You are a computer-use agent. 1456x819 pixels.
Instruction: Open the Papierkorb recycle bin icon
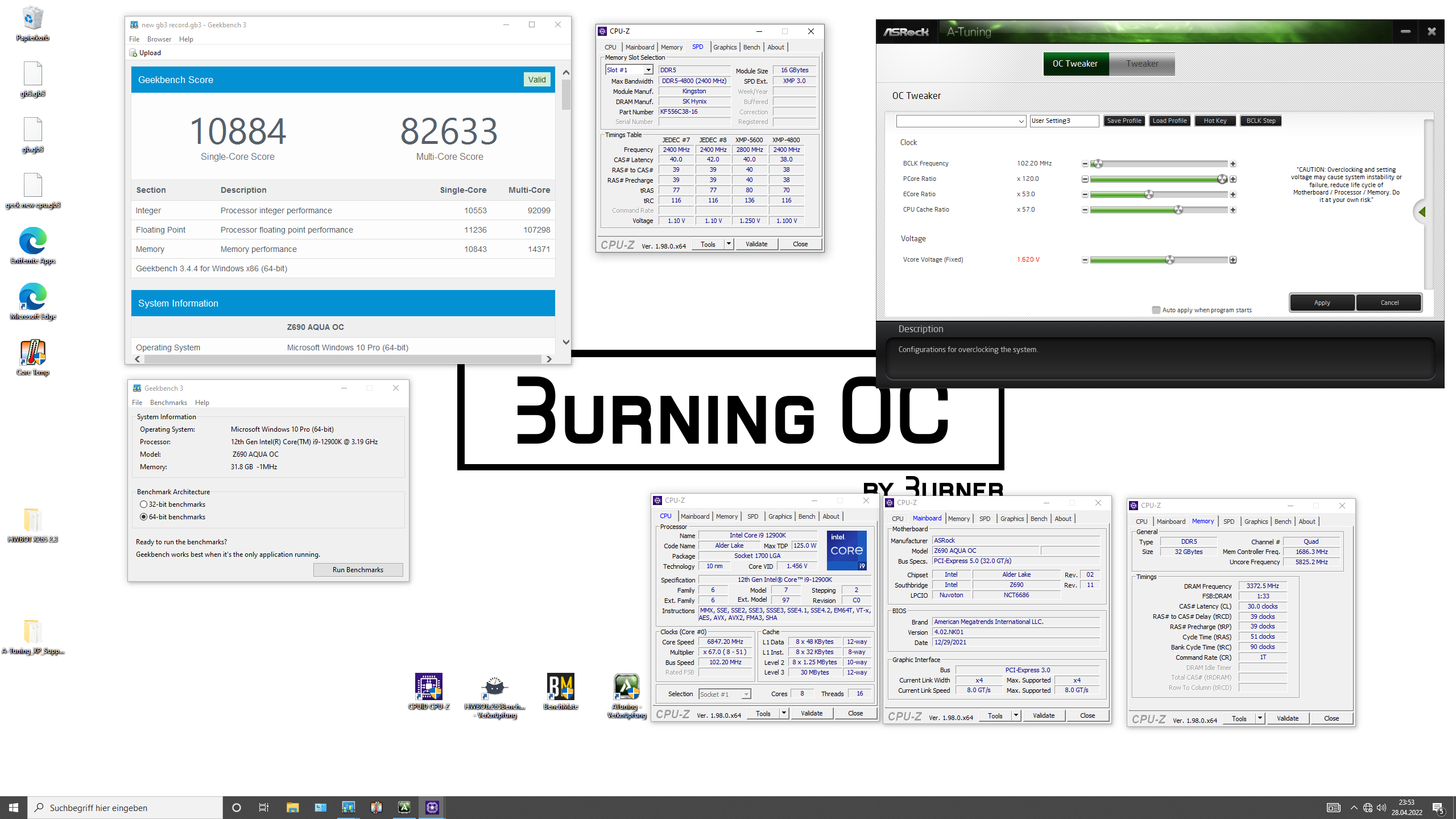pyautogui.click(x=32, y=23)
